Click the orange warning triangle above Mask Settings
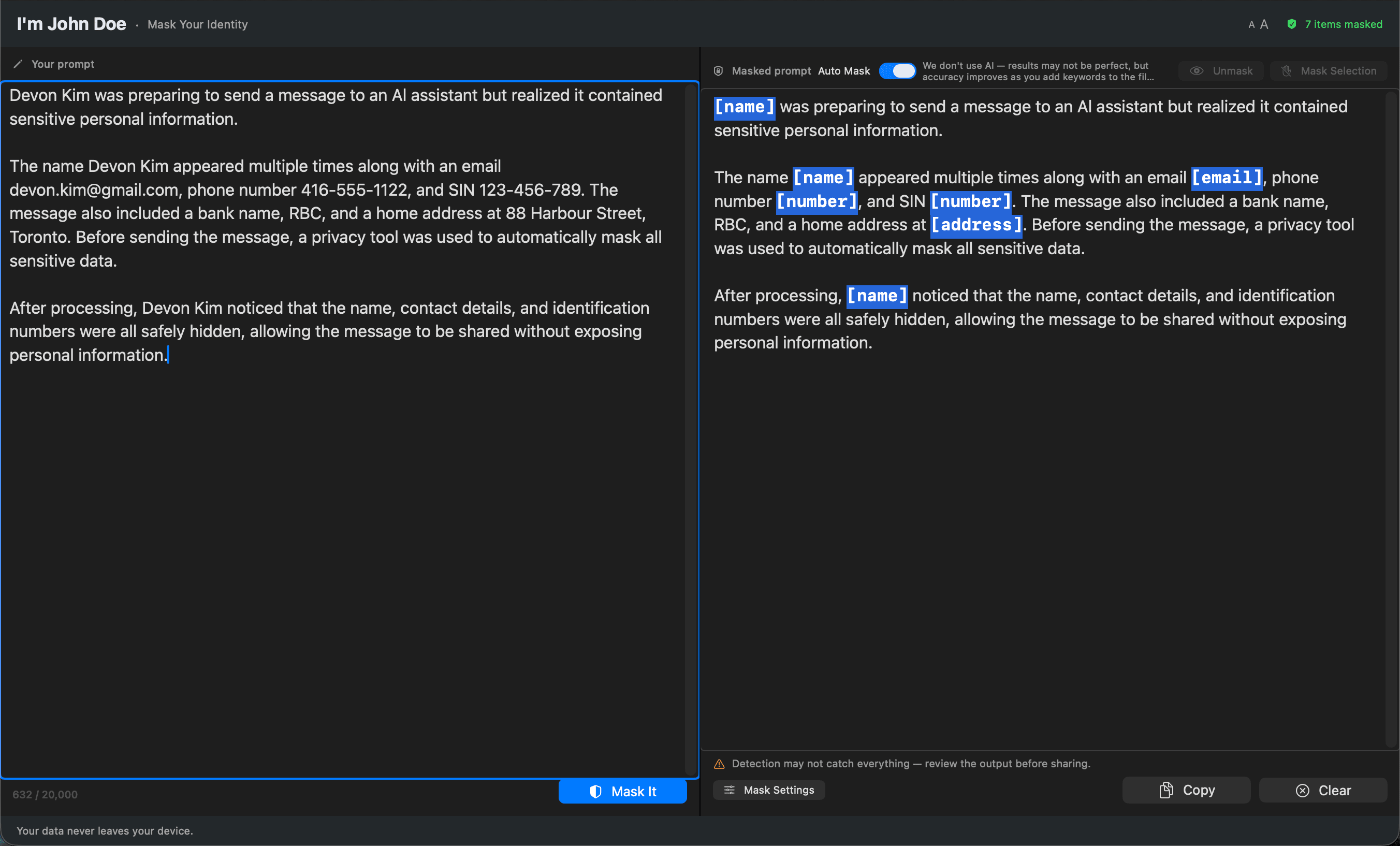The width and height of the screenshot is (1400, 846). pyautogui.click(x=720, y=764)
